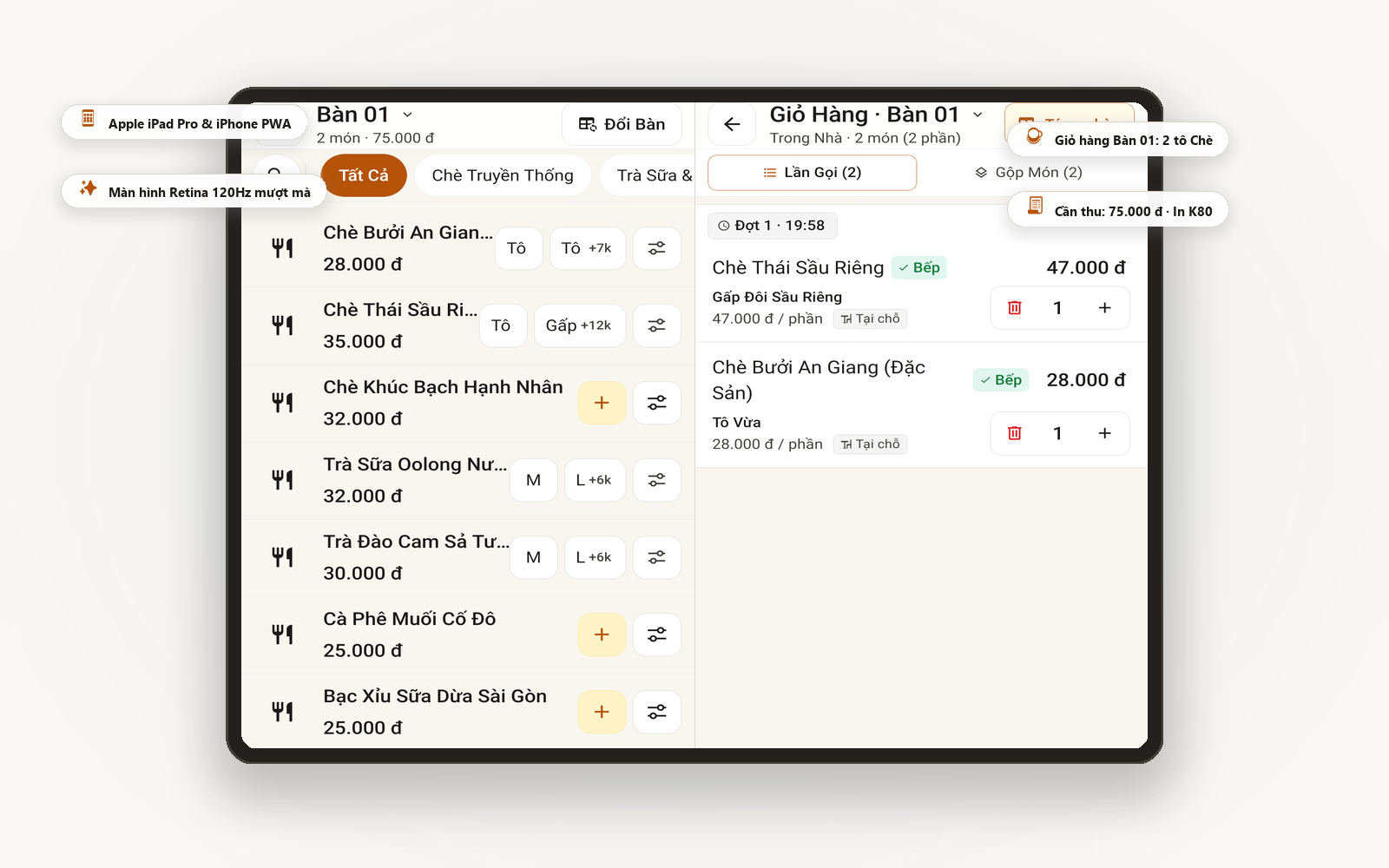Expand the Giỏ Hàng Bàn 01 dropdown

[978, 115]
